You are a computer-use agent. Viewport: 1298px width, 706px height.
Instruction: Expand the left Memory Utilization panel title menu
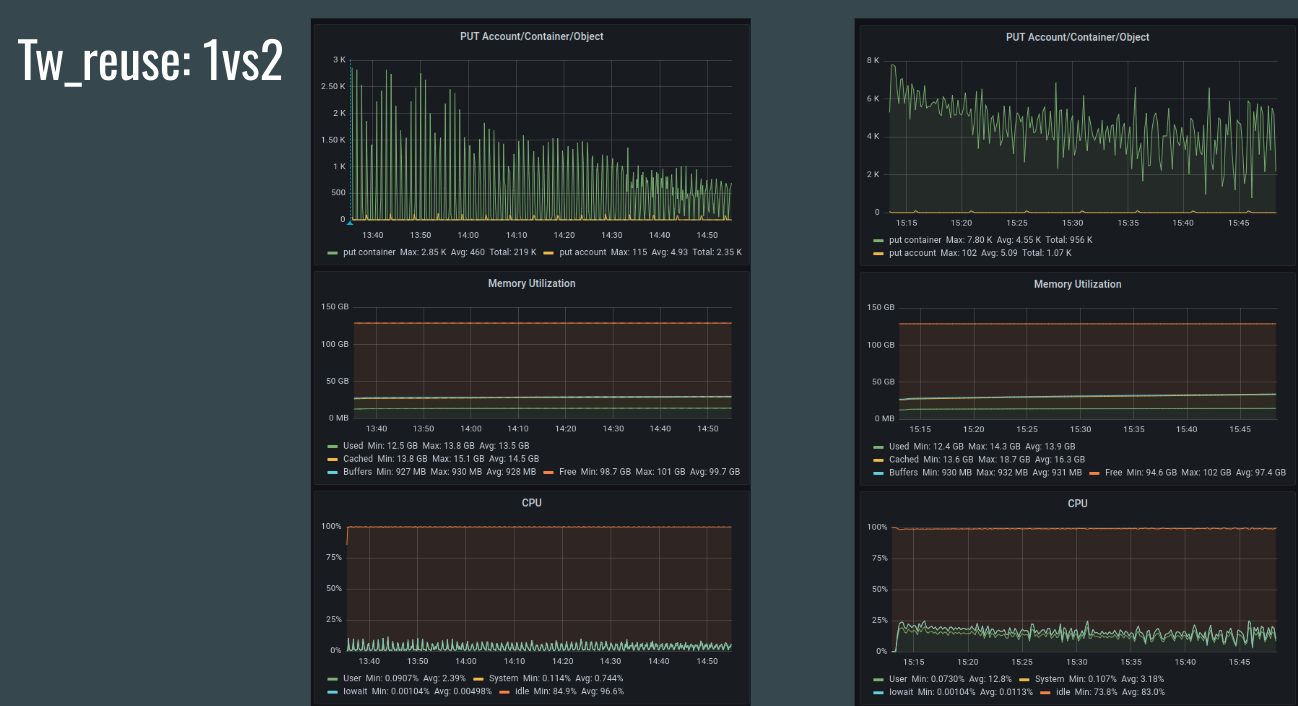click(531, 283)
